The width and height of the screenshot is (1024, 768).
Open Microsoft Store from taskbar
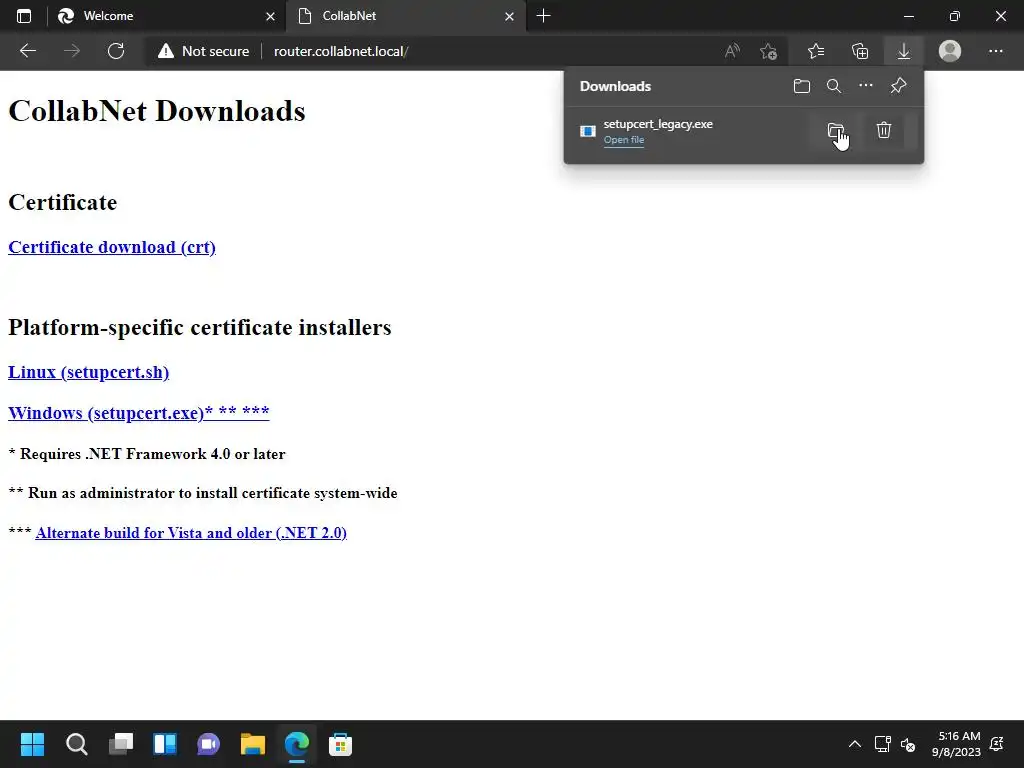pos(340,744)
